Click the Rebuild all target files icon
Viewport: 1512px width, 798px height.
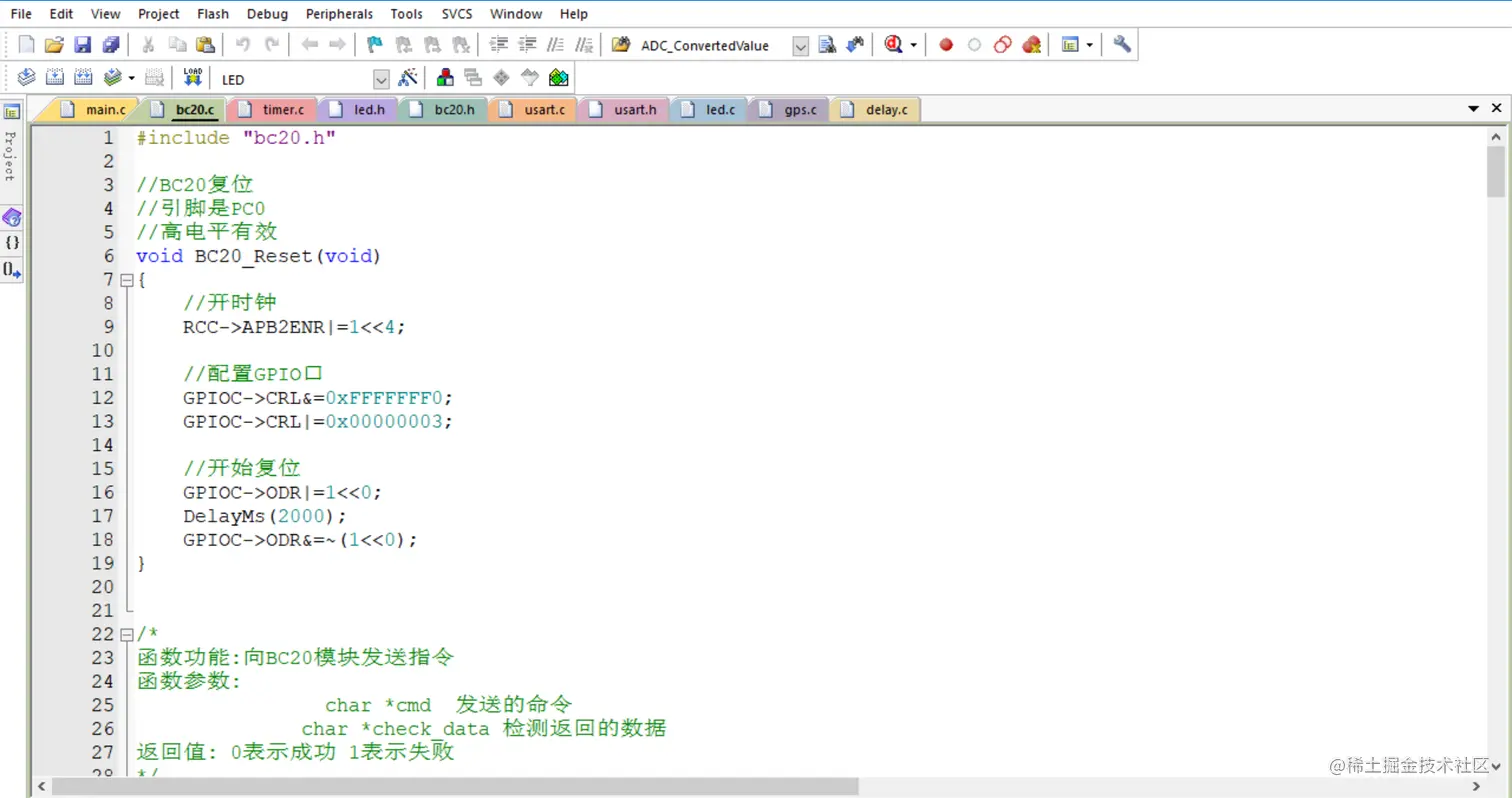[x=83, y=78]
